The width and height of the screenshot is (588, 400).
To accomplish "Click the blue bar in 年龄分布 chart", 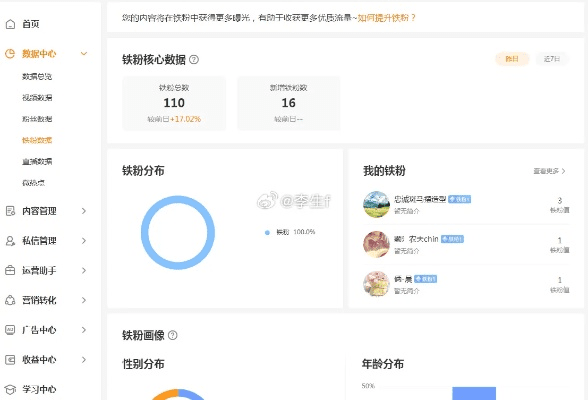I will coord(474,393).
